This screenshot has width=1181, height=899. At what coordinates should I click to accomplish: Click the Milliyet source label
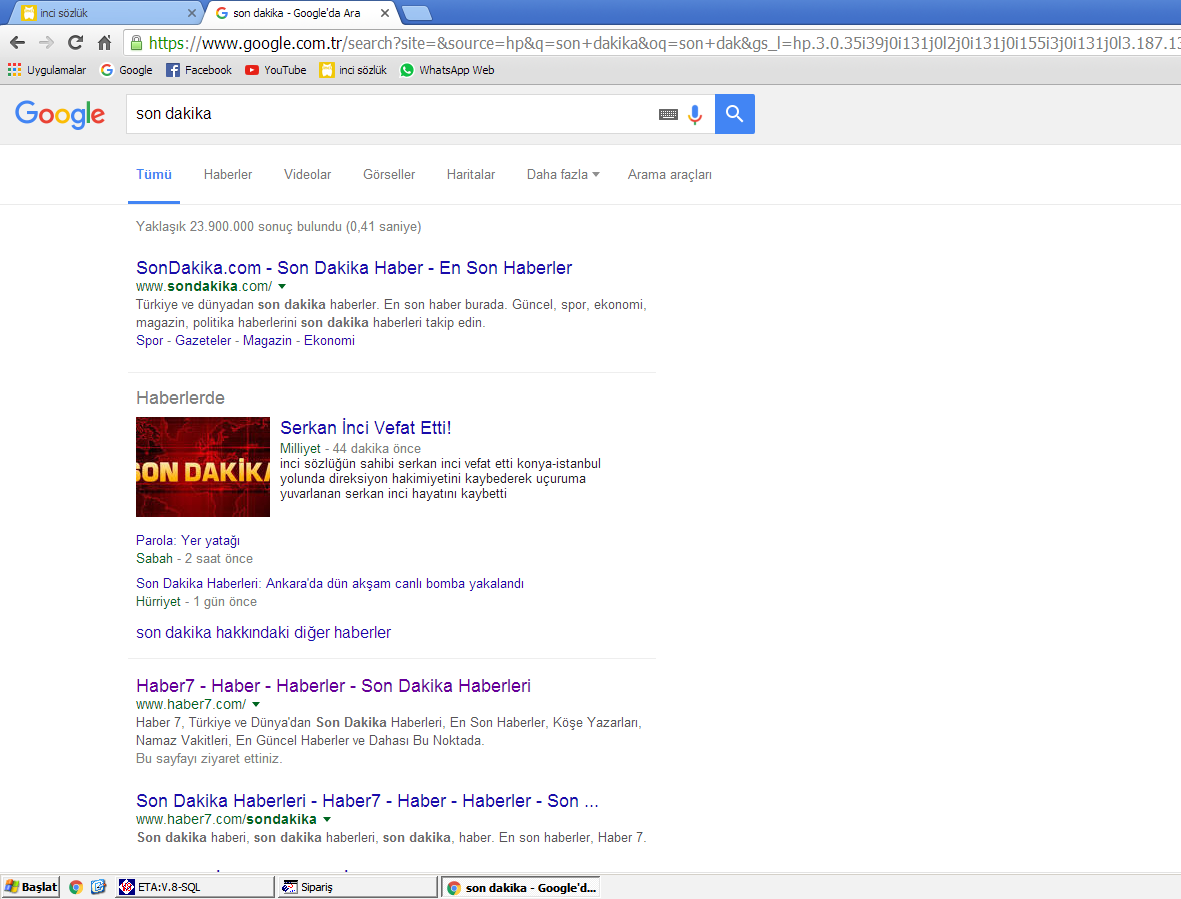pos(300,449)
